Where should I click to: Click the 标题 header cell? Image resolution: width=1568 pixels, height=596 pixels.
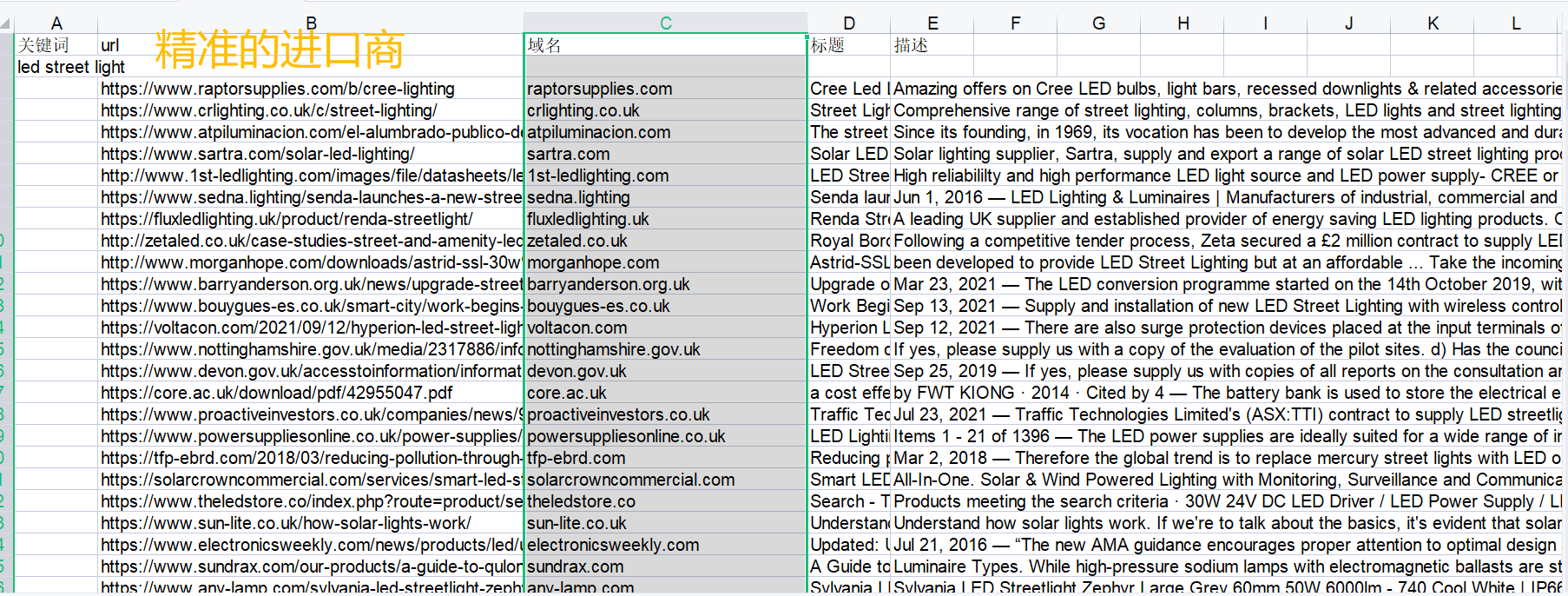coord(849,45)
